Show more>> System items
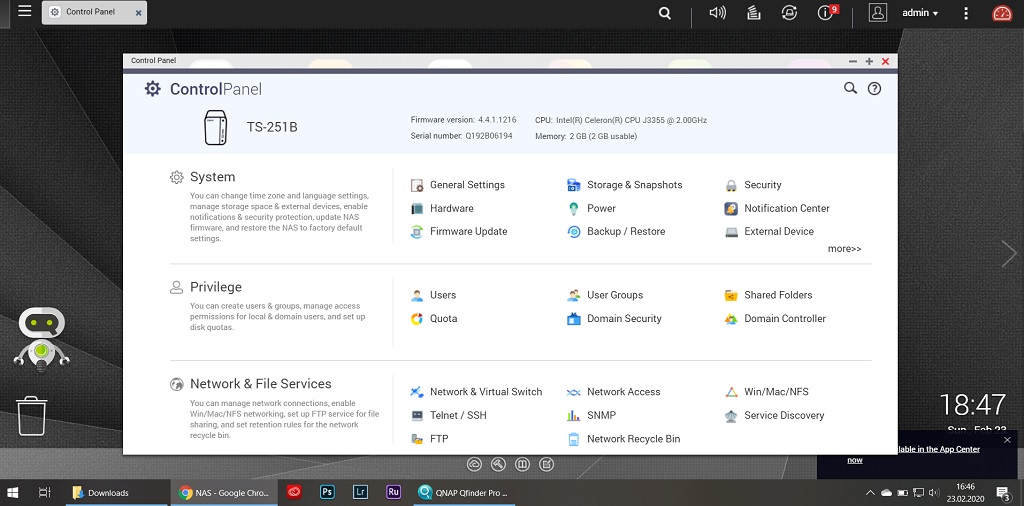This screenshot has height=506, width=1024. coord(844,249)
